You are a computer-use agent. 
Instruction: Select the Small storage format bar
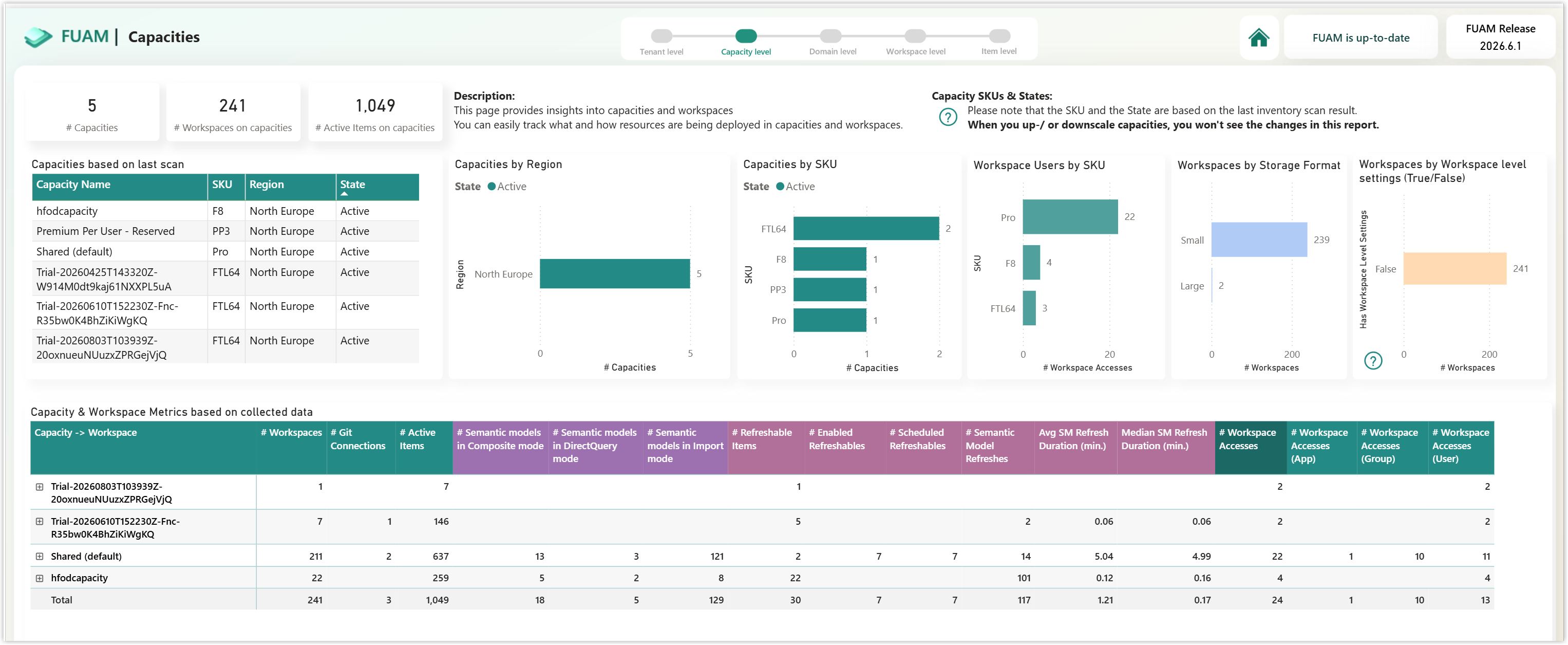tap(1259, 239)
